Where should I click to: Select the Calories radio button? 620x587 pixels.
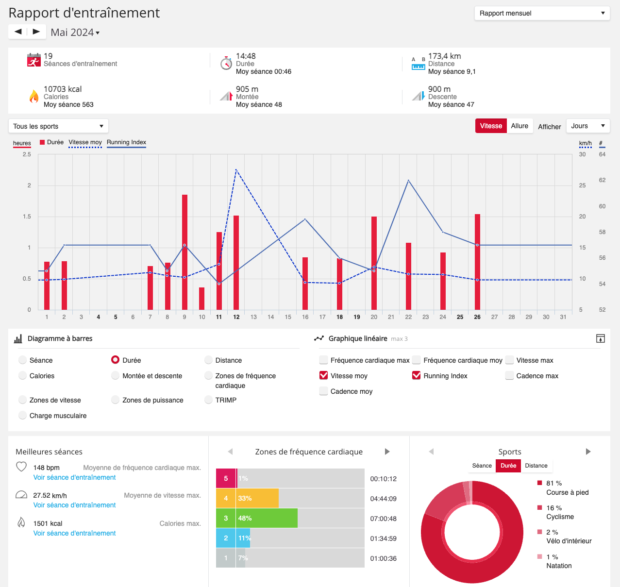(x=23, y=375)
